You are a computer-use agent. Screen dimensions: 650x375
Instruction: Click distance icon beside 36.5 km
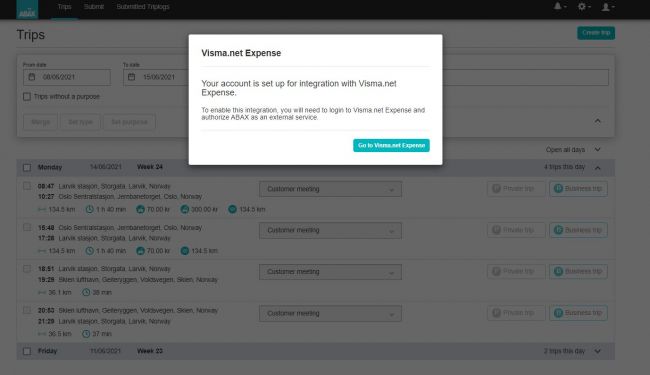(42, 334)
